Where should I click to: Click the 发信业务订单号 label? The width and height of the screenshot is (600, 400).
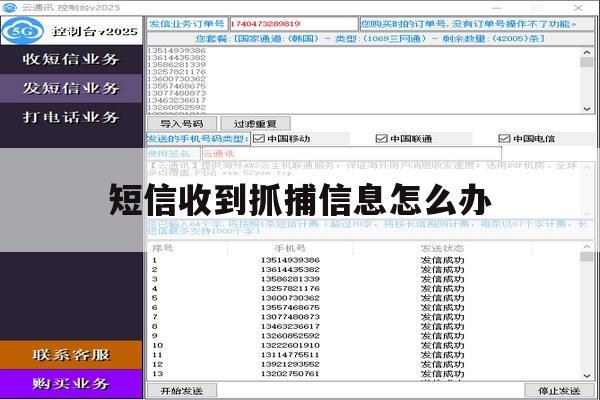point(187,24)
